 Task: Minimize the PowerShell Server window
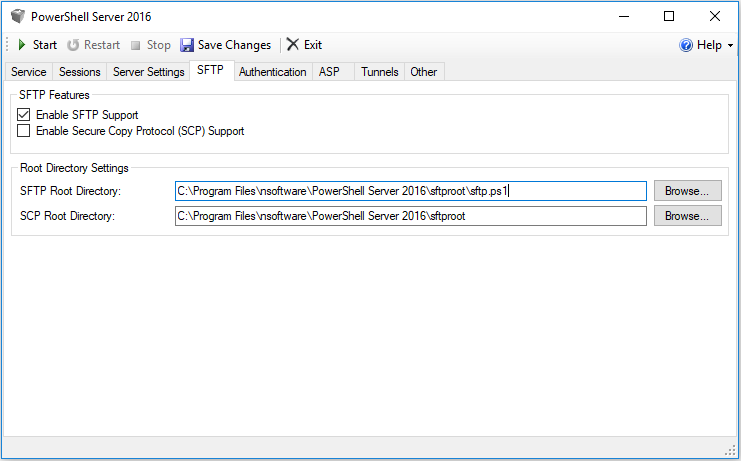(x=624, y=17)
